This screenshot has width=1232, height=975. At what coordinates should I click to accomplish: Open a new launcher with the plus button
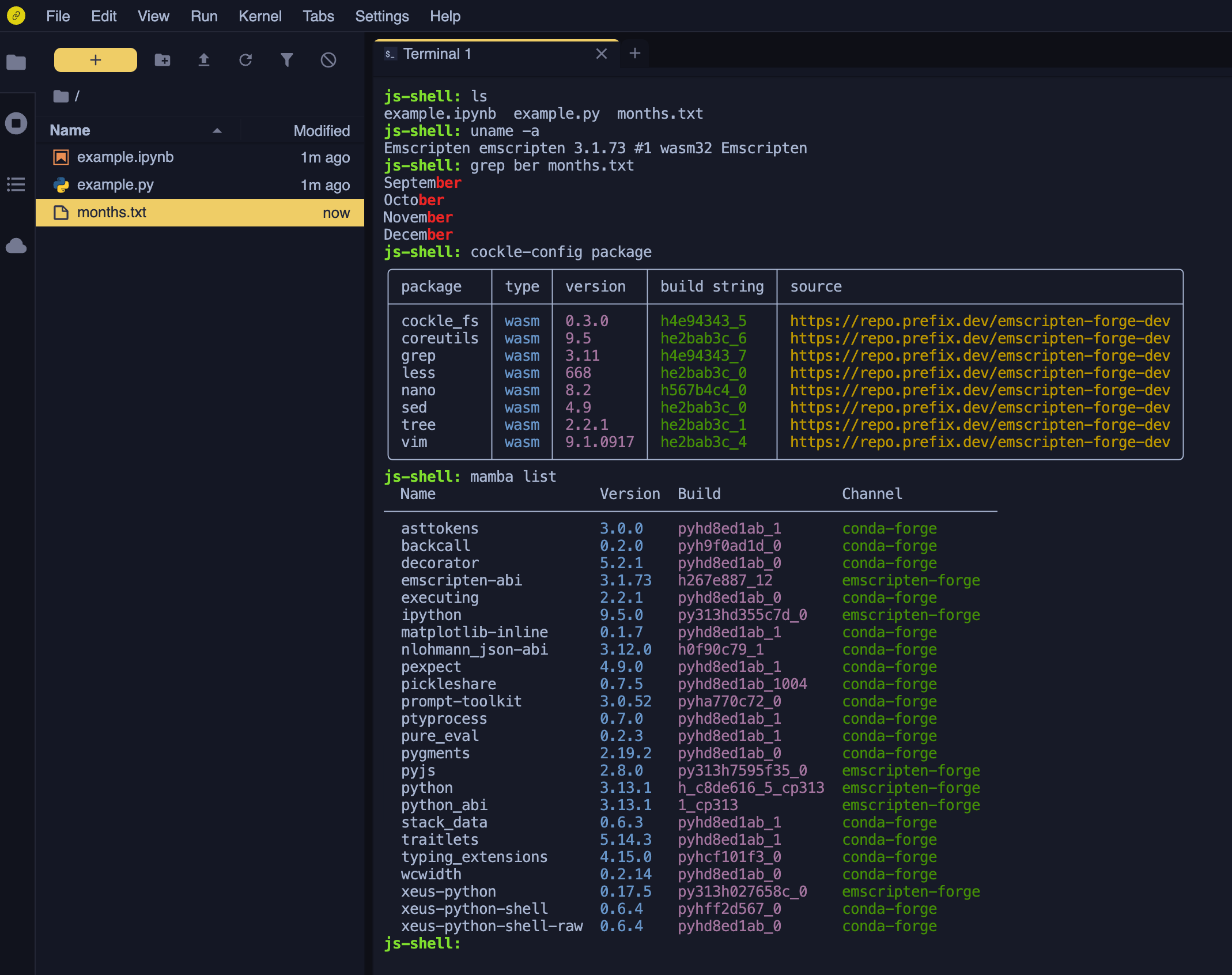coord(95,59)
